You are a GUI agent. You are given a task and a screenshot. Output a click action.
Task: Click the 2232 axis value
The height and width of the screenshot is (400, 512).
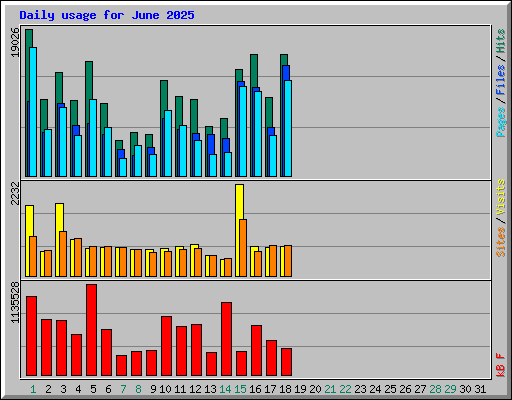(x=15, y=193)
